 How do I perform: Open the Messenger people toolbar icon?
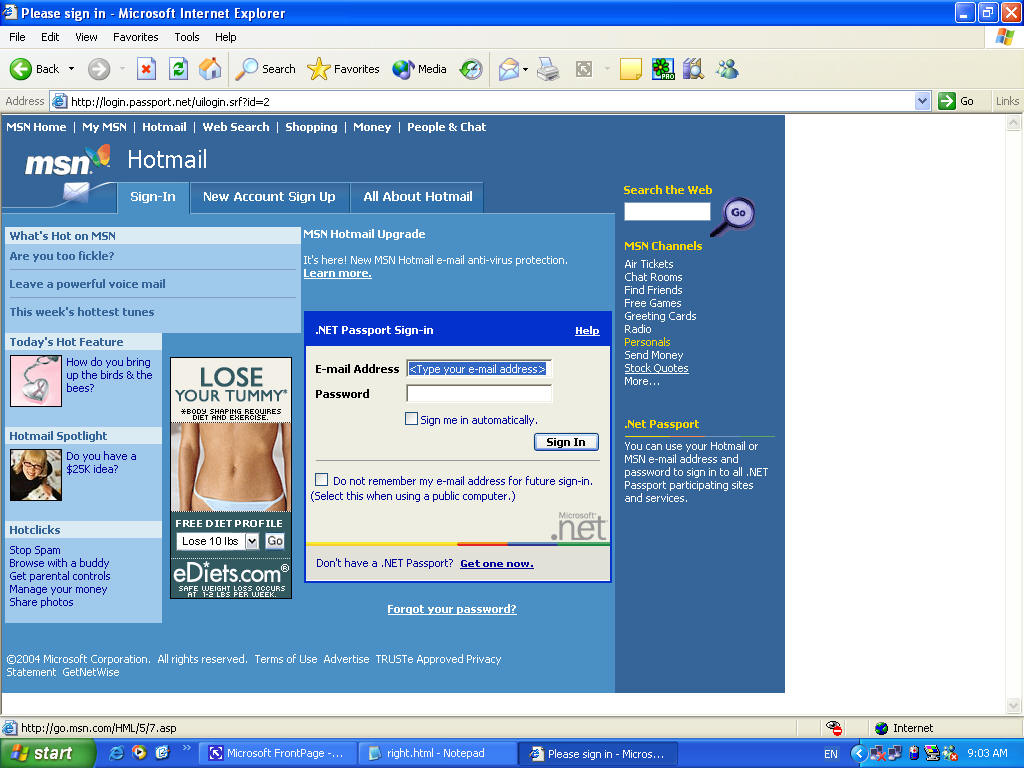727,69
